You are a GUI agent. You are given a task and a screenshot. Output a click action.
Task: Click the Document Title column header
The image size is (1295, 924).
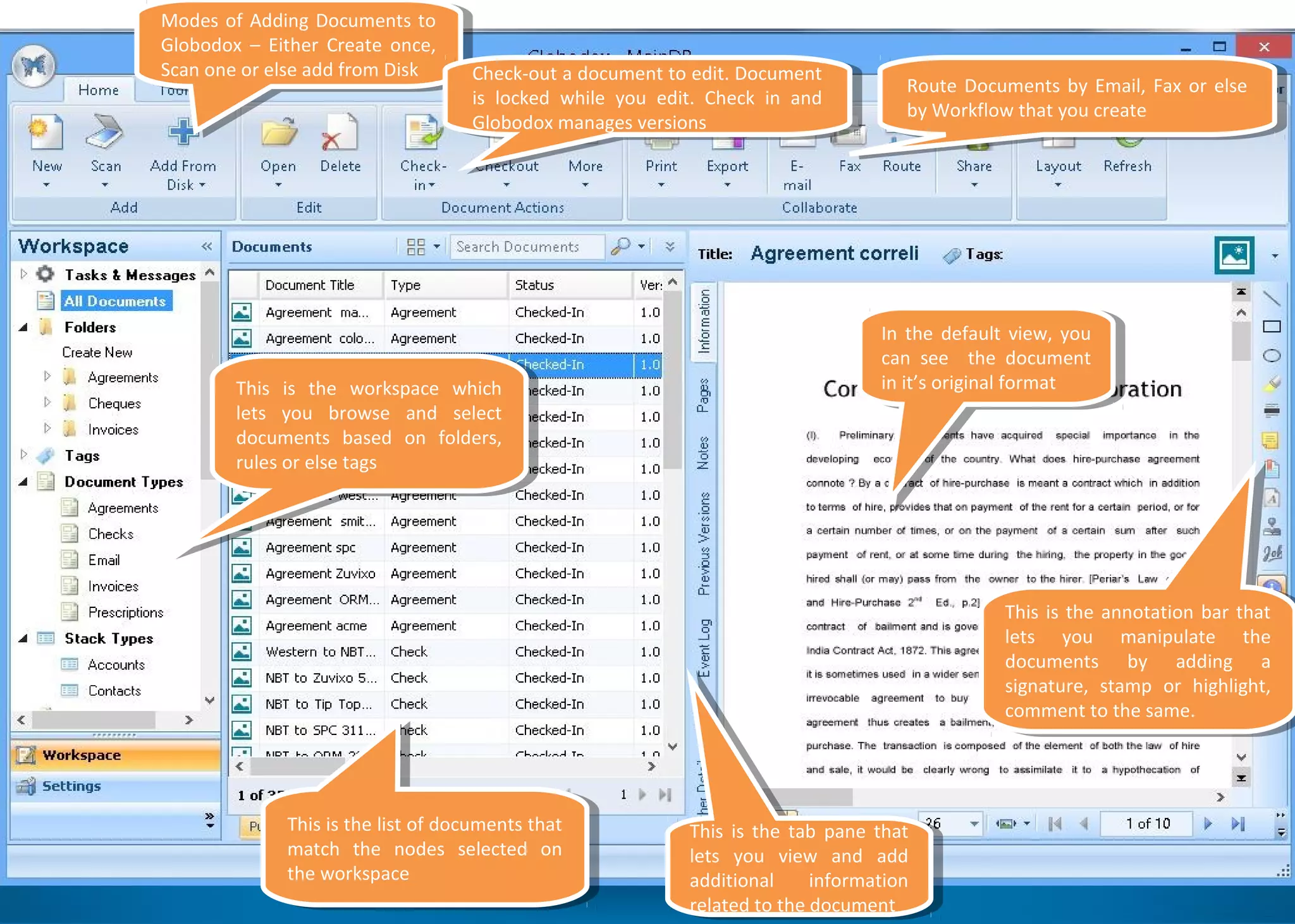321,285
